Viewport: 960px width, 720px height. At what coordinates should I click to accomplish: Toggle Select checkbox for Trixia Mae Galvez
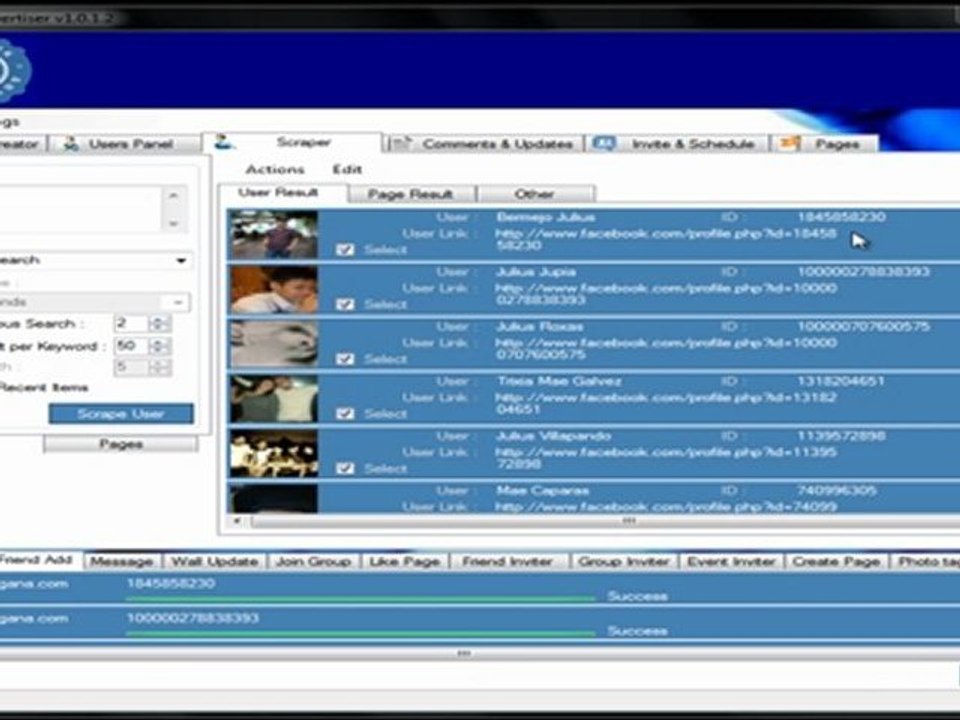[x=345, y=414]
